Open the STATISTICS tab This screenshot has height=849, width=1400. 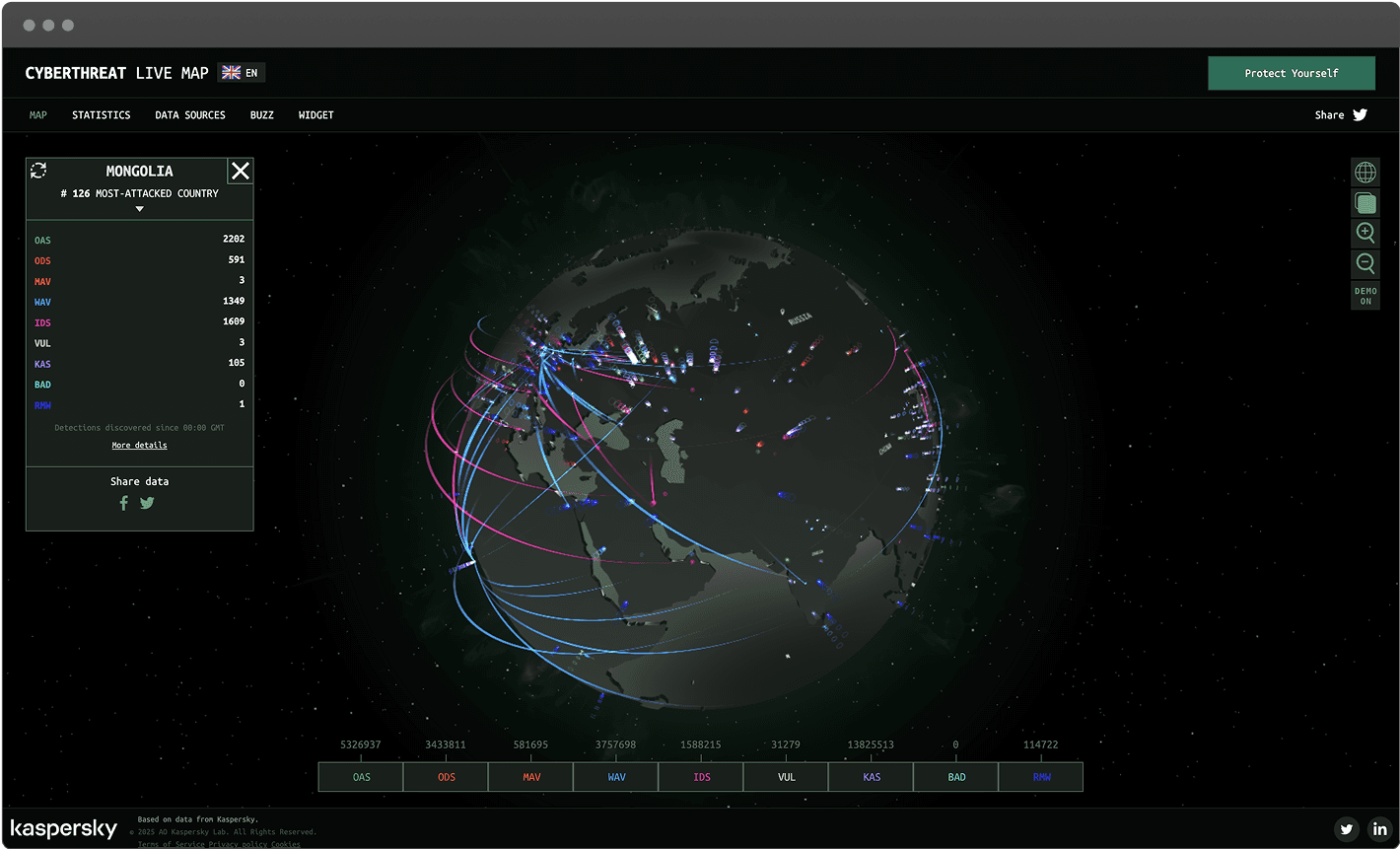point(102,115)
